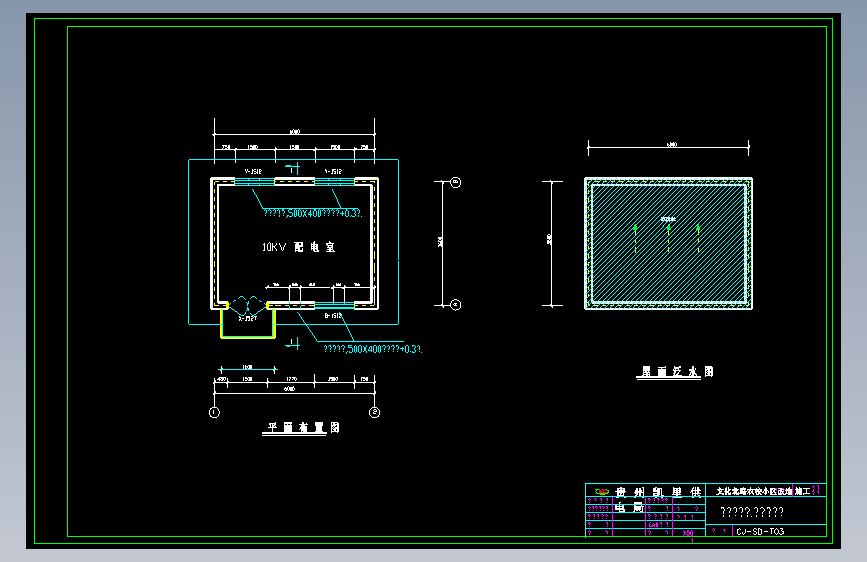Click the 1:50 scale value in title block

point(688,533)
